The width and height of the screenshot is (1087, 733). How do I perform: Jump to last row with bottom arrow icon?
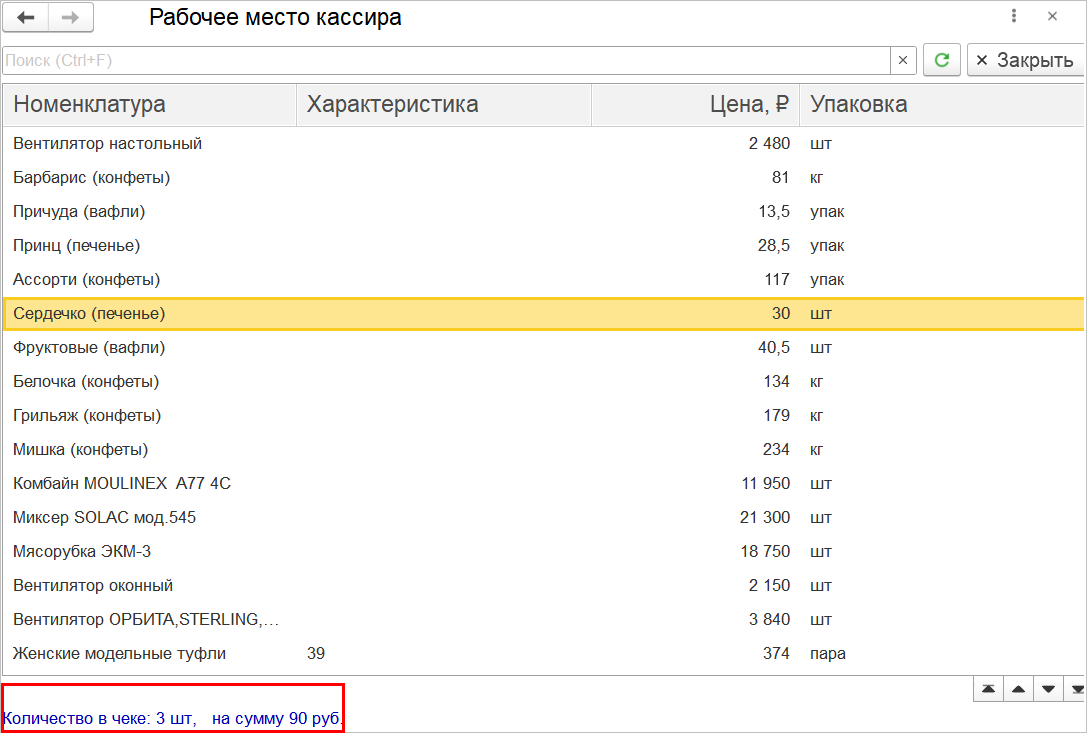pos(1075,689)
